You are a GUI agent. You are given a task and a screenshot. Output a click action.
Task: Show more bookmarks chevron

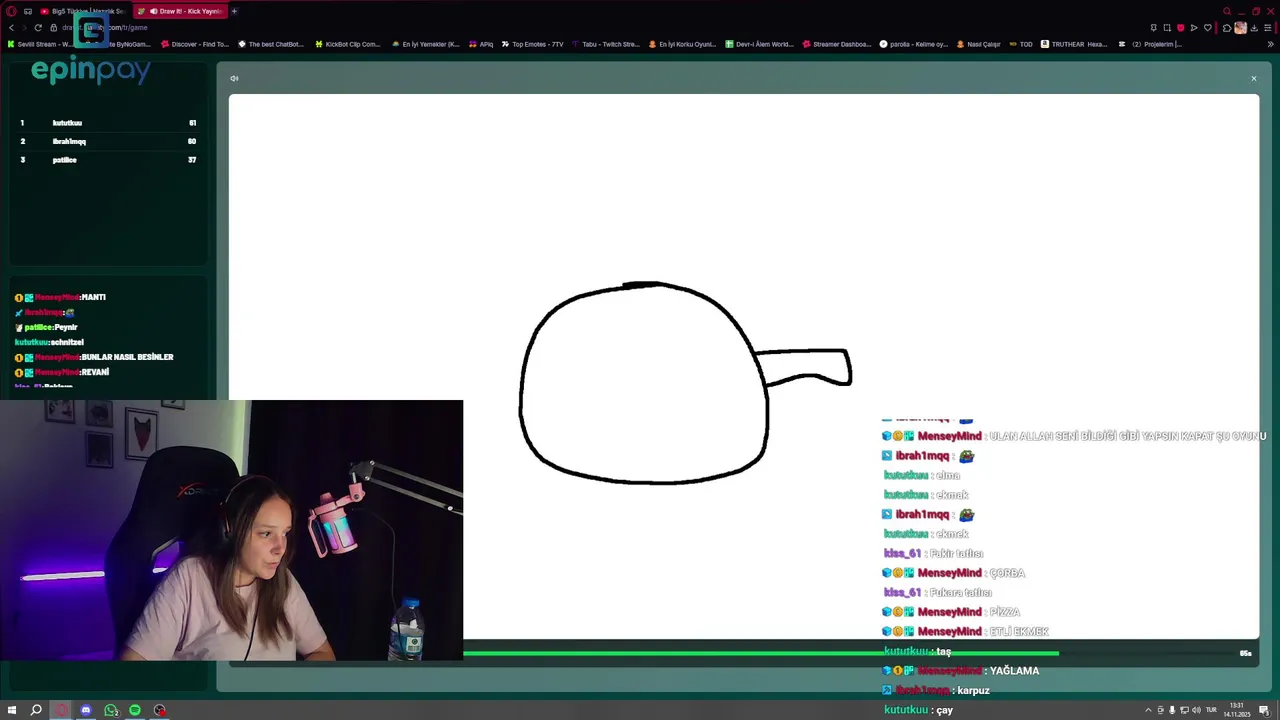1271,44
